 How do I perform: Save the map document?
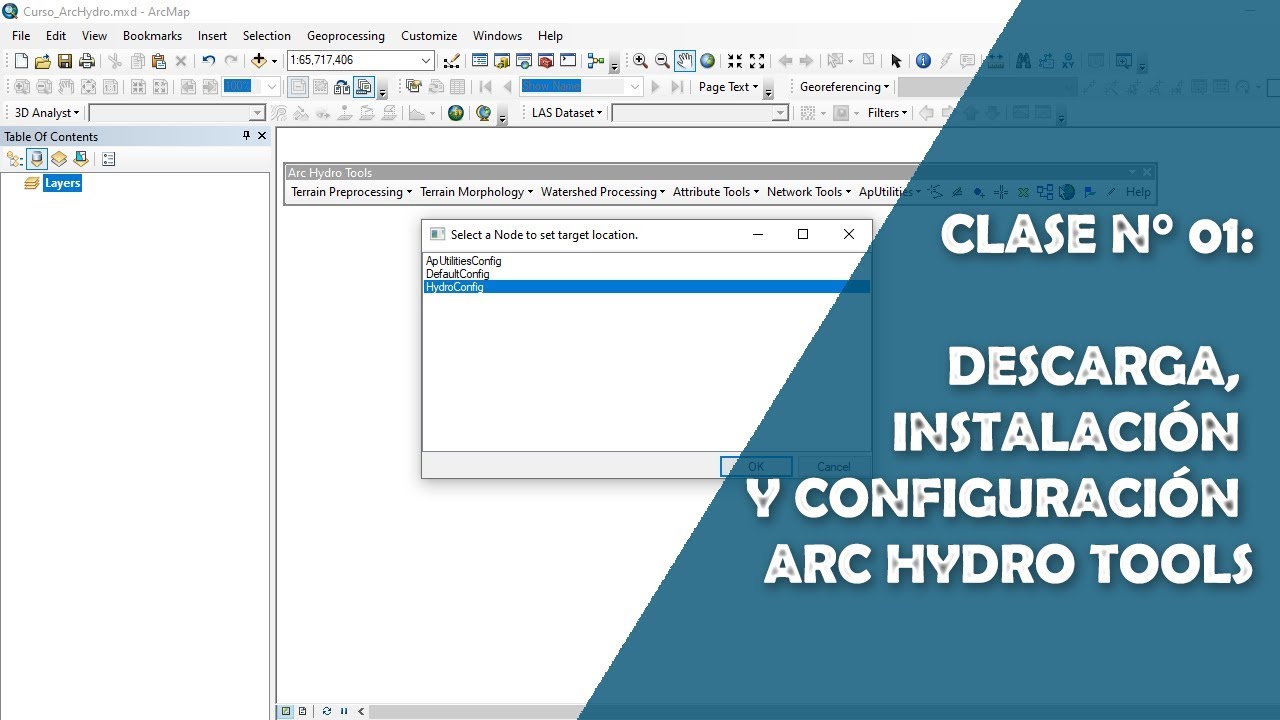coord(64,61)
